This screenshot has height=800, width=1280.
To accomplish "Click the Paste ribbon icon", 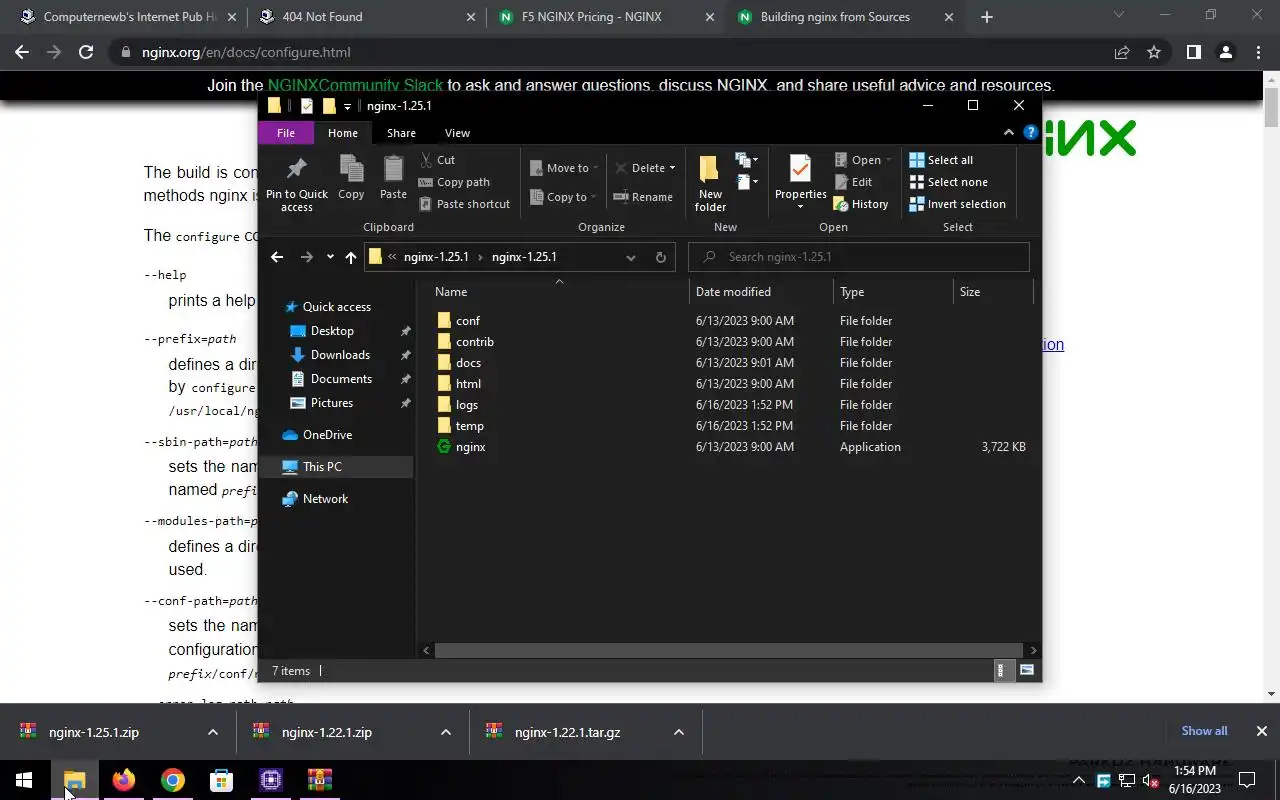I will pos(393,178).
